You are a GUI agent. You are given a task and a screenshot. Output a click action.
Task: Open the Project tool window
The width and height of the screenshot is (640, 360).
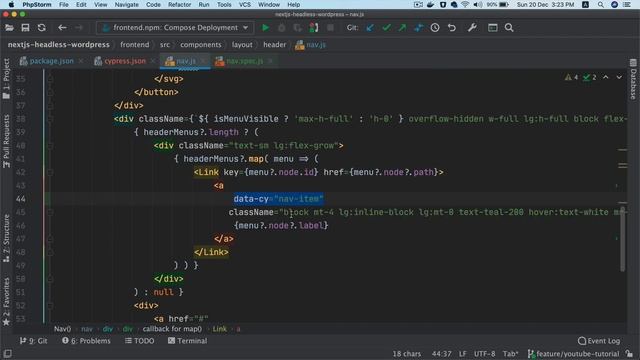(6, 78)
